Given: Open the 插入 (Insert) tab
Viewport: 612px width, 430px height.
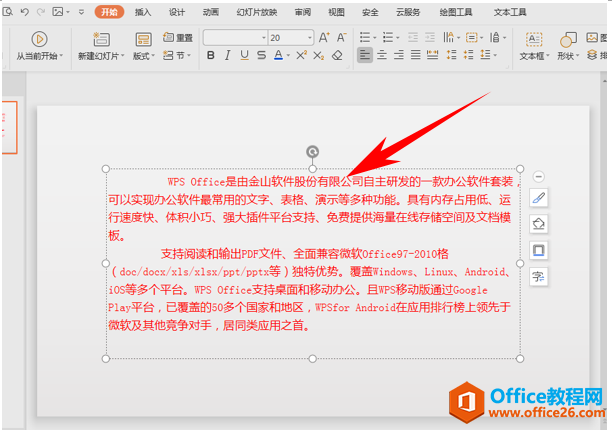Looking at the screenshot, I should pos(143,12).
